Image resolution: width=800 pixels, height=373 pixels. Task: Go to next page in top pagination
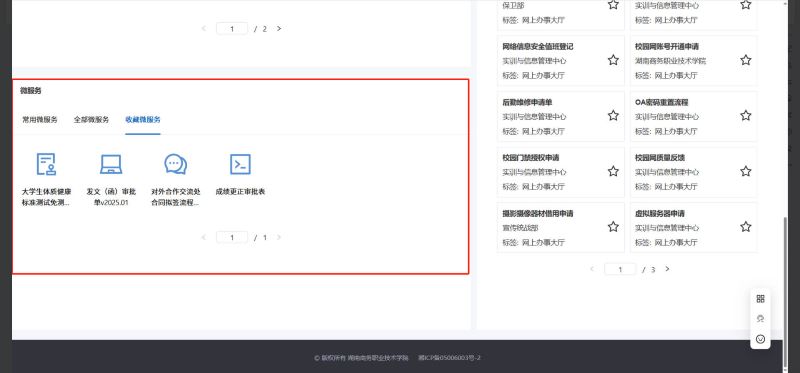(x=279, y=29)
